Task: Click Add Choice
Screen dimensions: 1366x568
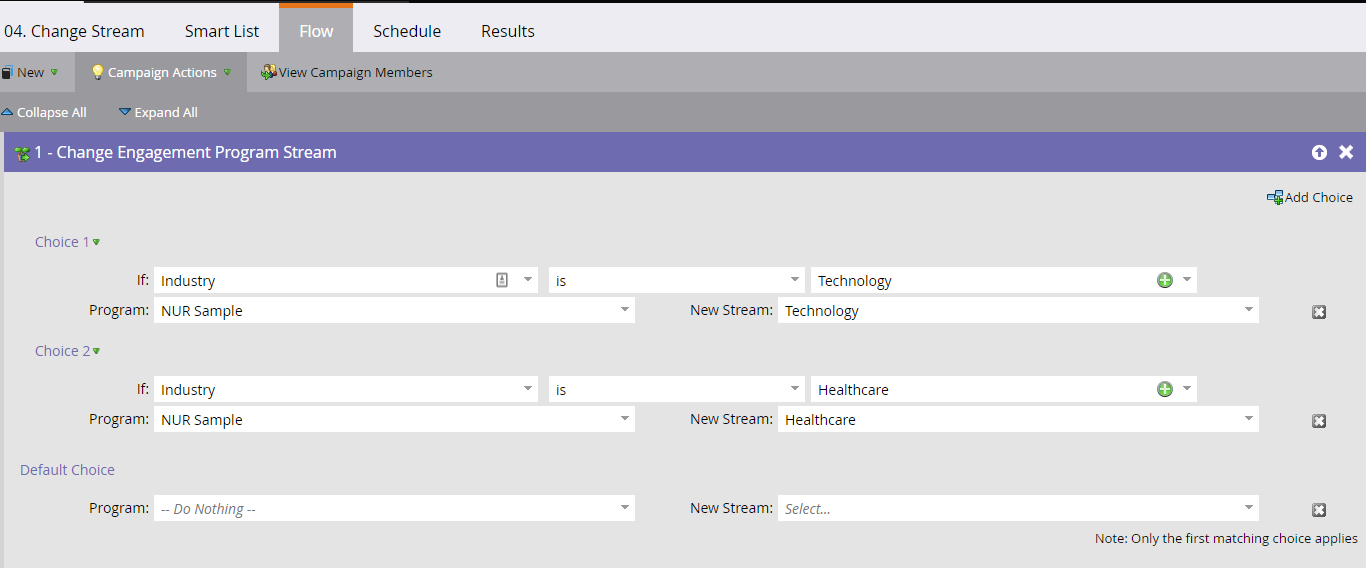Action: point(1310,197)
